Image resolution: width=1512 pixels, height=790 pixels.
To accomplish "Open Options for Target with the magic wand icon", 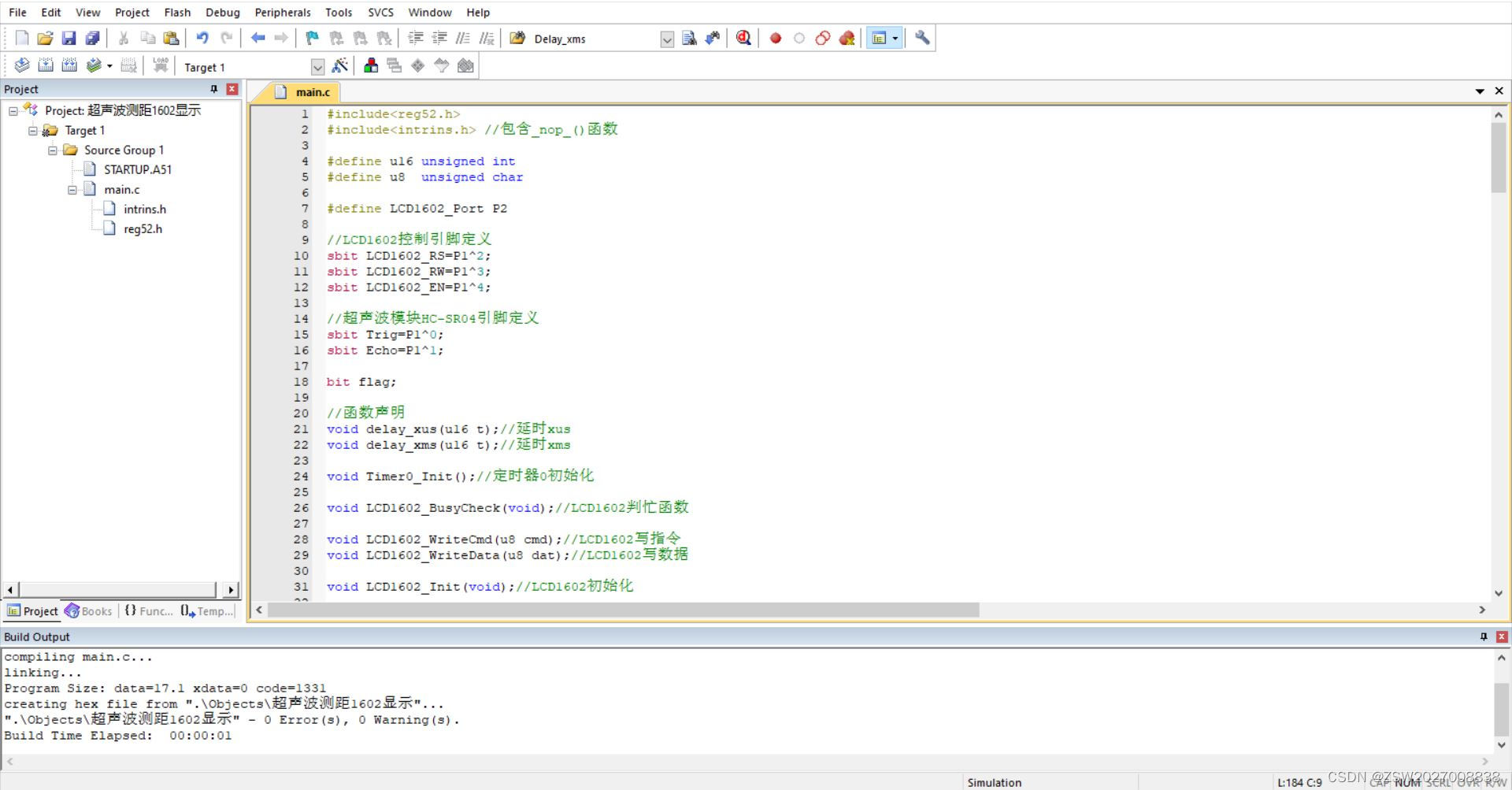I will 340,65.
